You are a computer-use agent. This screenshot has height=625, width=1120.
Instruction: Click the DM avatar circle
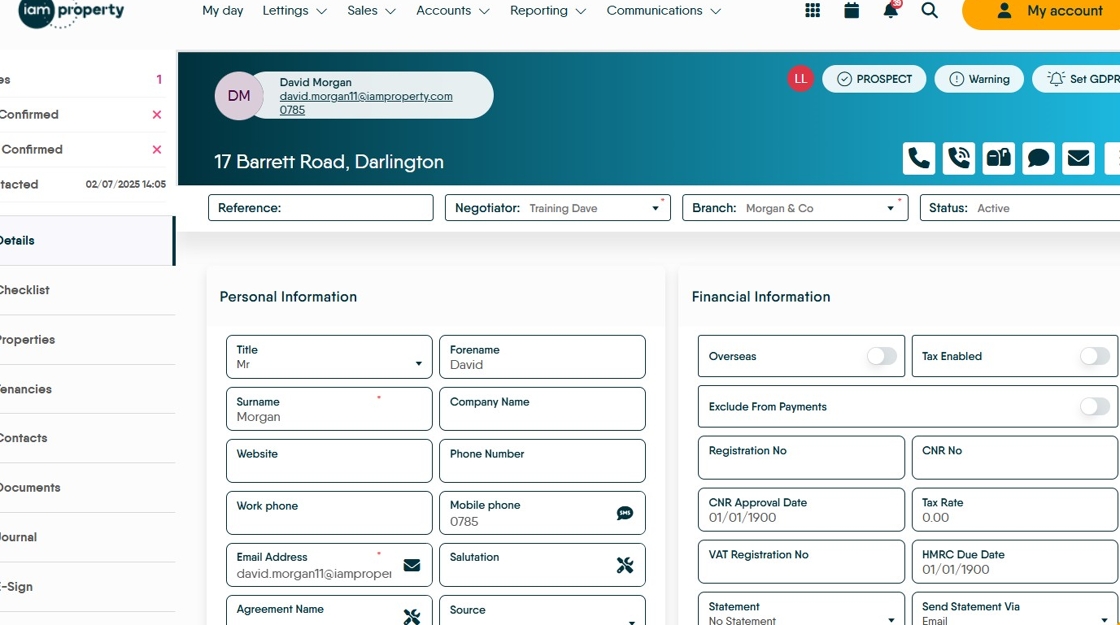click(239, 96)
